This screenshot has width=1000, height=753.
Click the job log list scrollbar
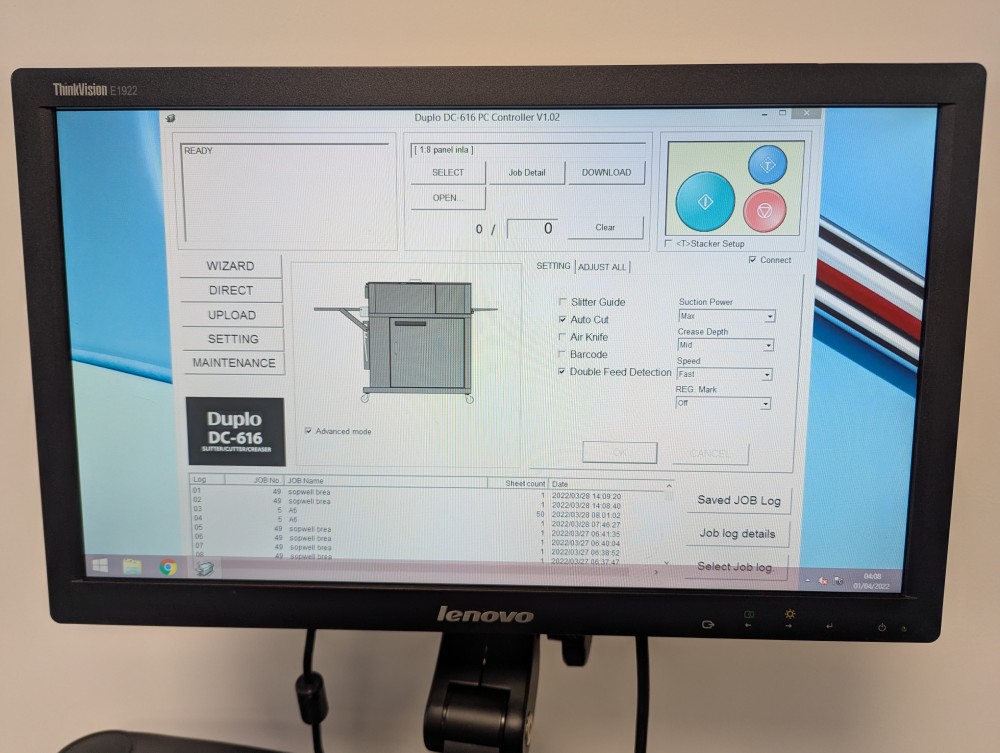[668, 525]
